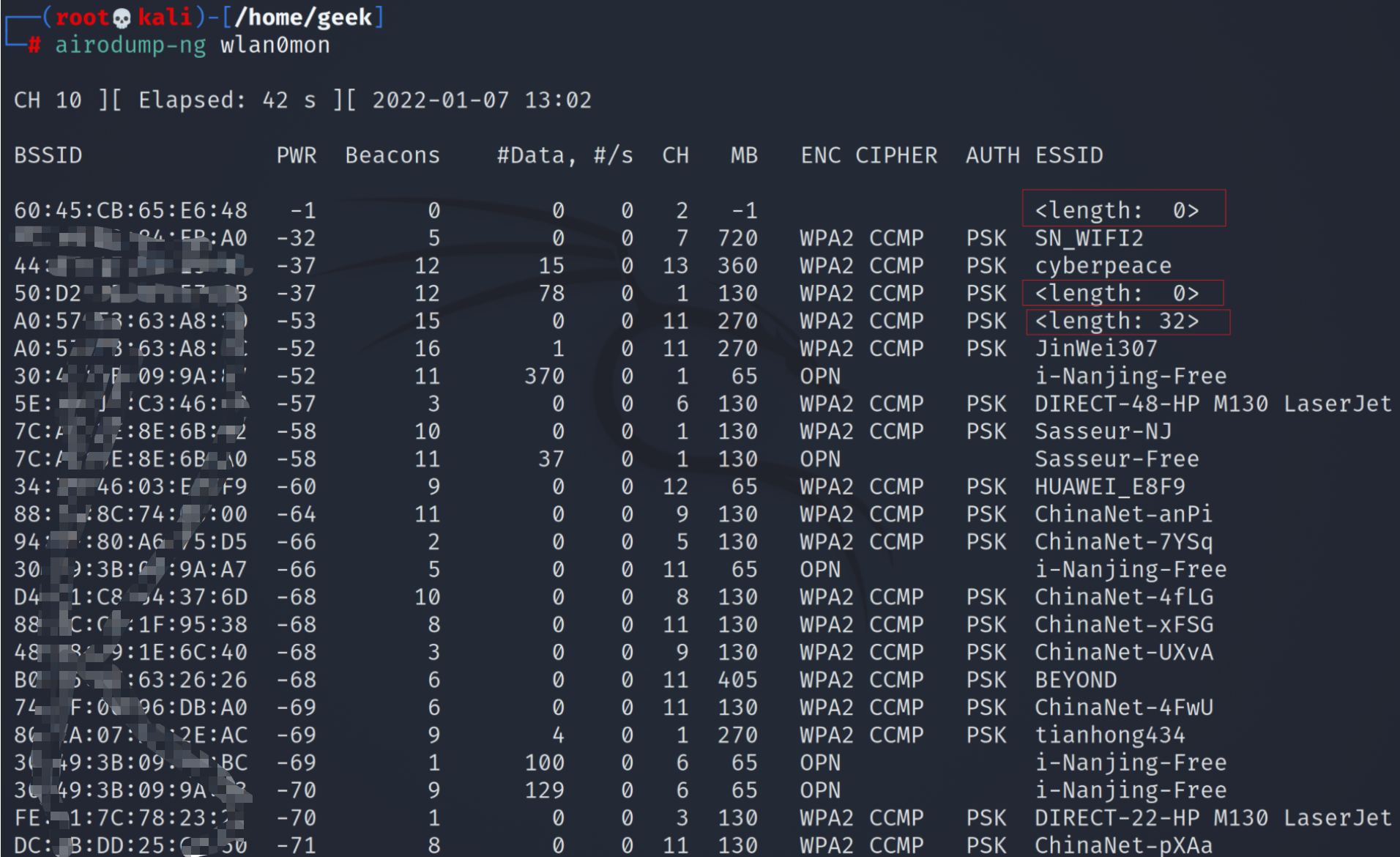This screenshot has width=1400, height=857.
Task: Click the -71 power value in ChinaNet-pXAa row
Action: click(297, 845)
